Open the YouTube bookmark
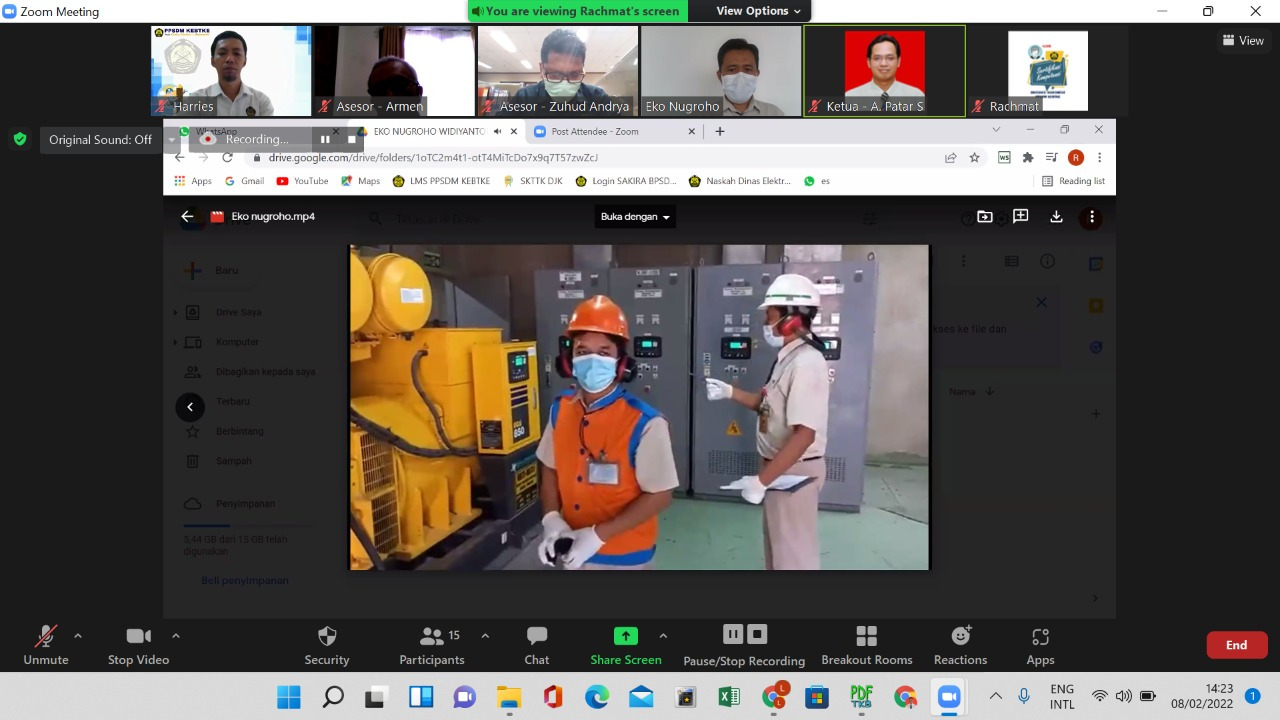 coord(302,181)
